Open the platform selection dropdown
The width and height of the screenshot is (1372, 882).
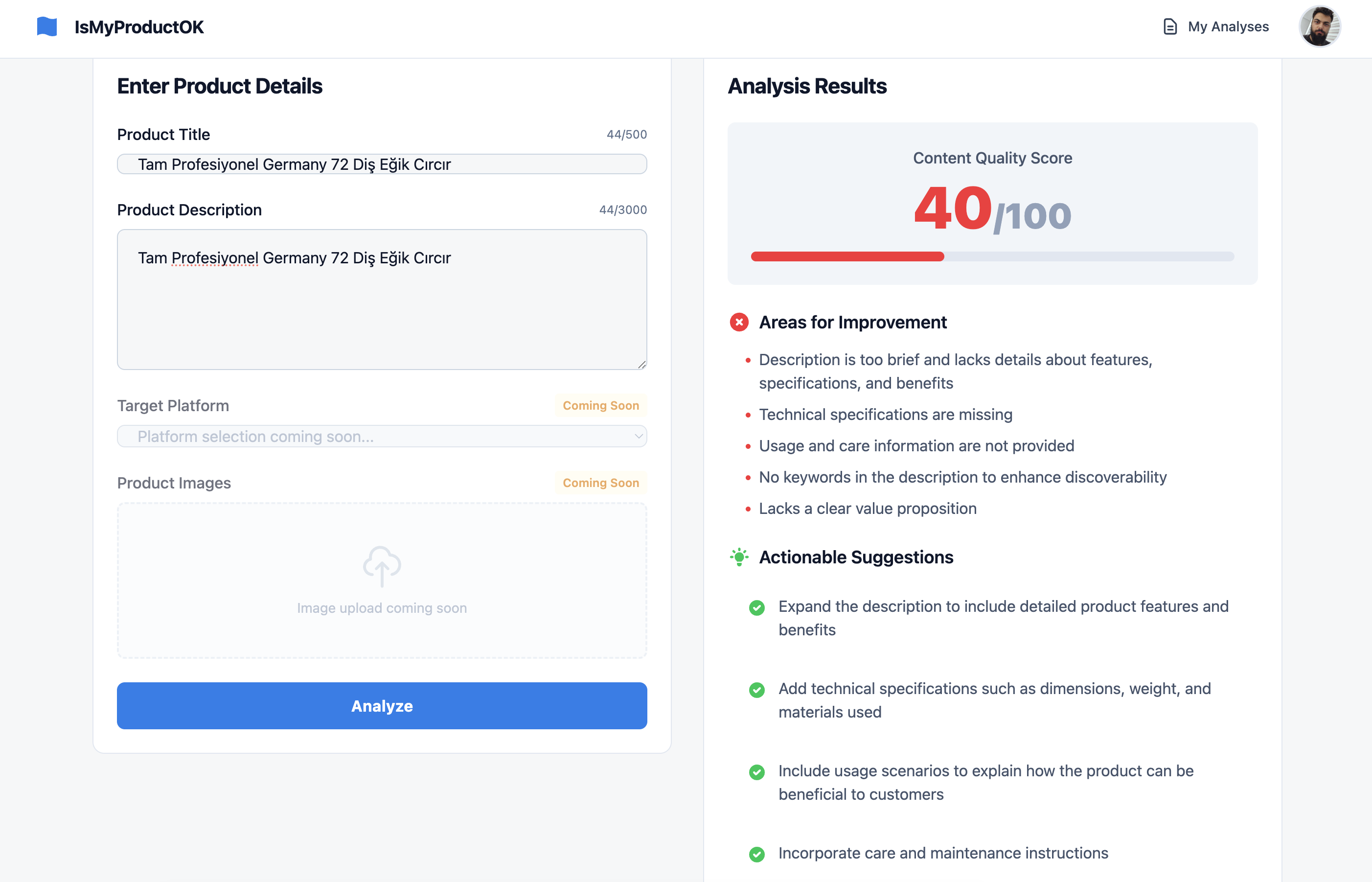click(x=381, y=437)
